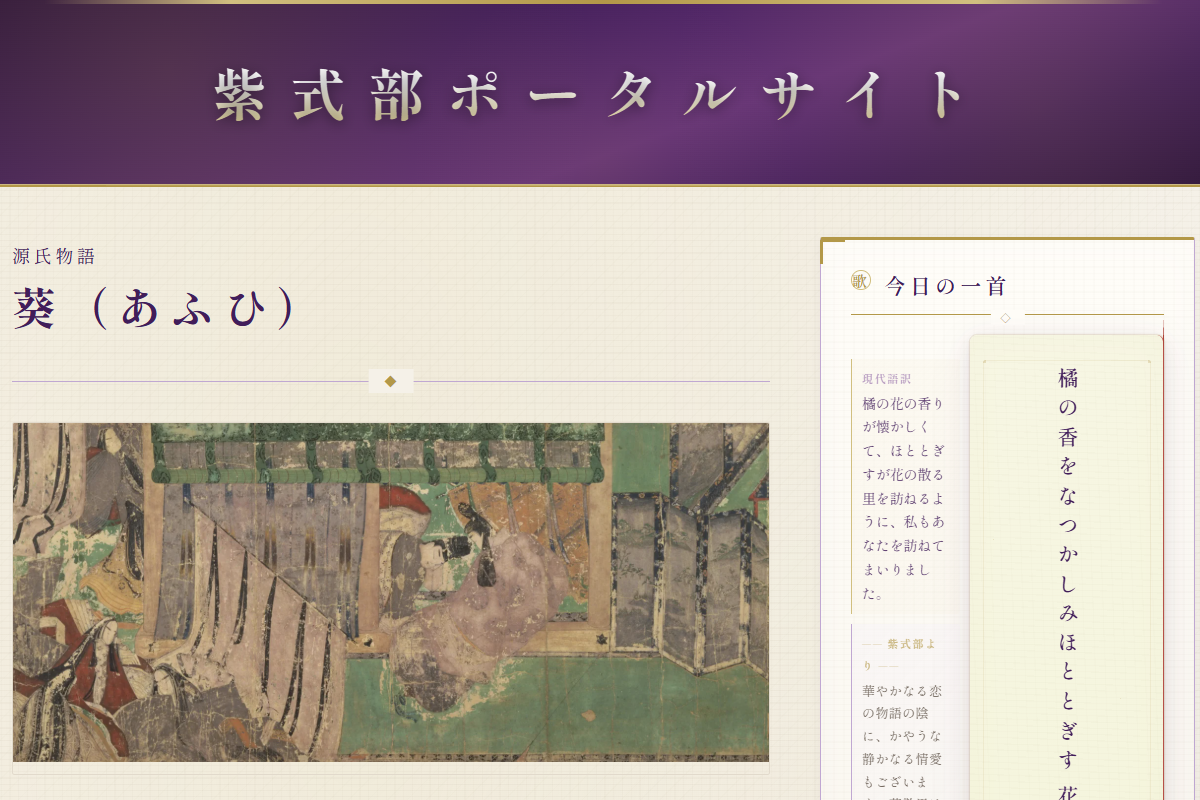This screenshot has height=800, width=1200.
Task: Open the Genji scroll painting image
Action: [x=390, y=592]
